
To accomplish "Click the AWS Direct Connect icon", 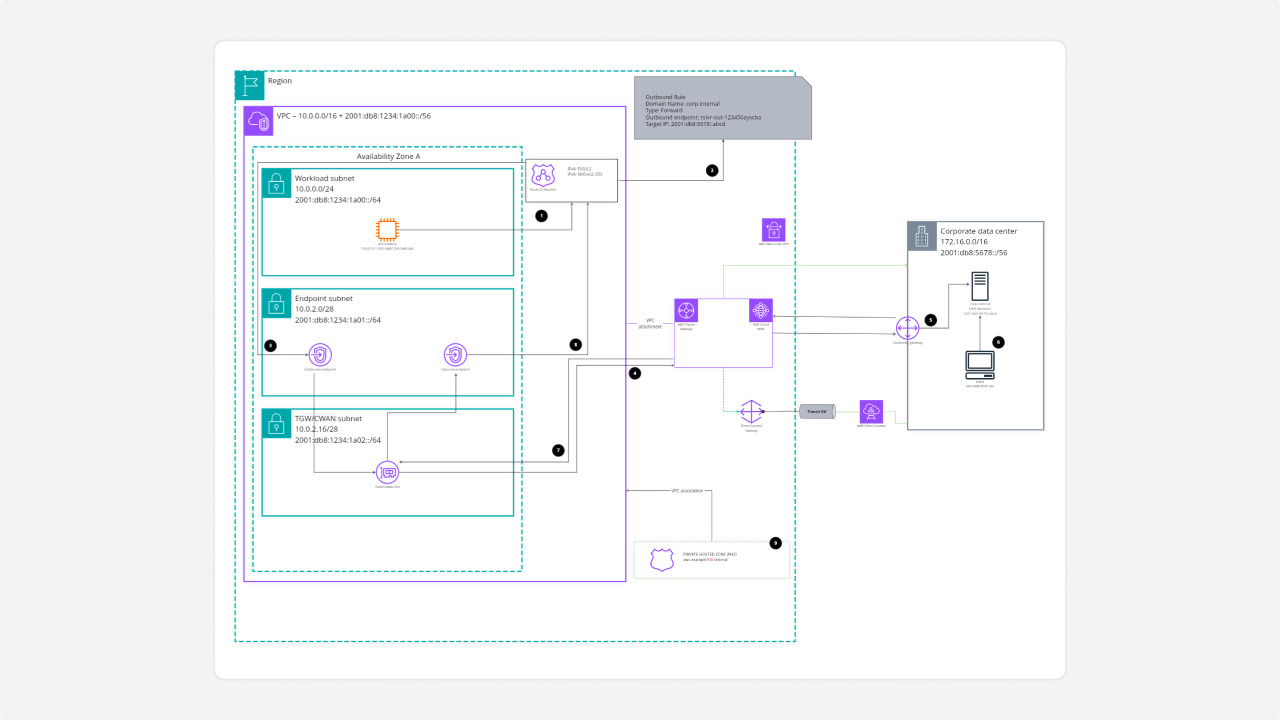I will click(x=871, y=411).
